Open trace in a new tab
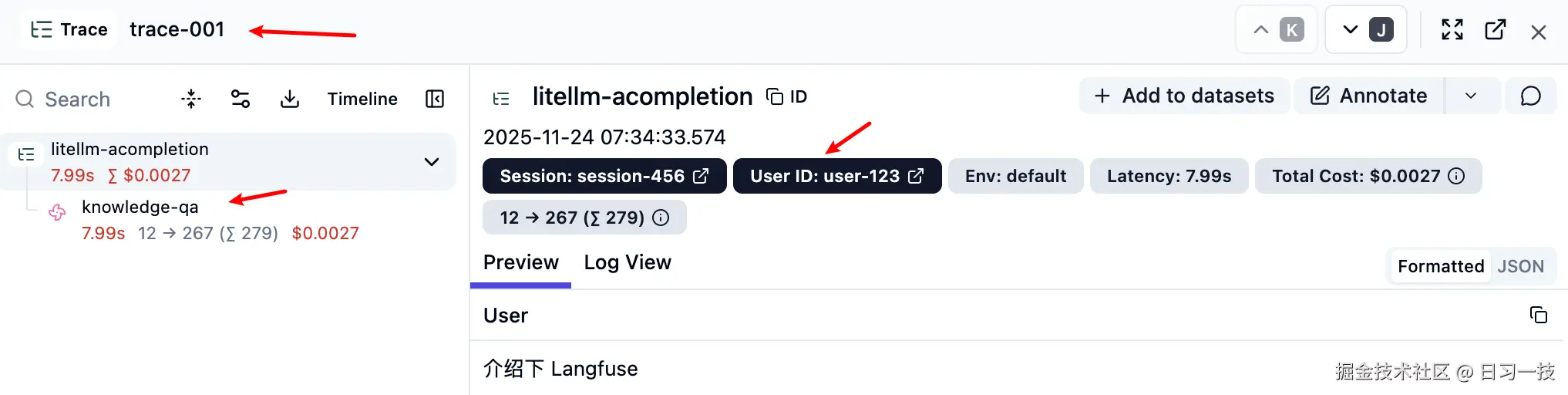 [1496, 30]
